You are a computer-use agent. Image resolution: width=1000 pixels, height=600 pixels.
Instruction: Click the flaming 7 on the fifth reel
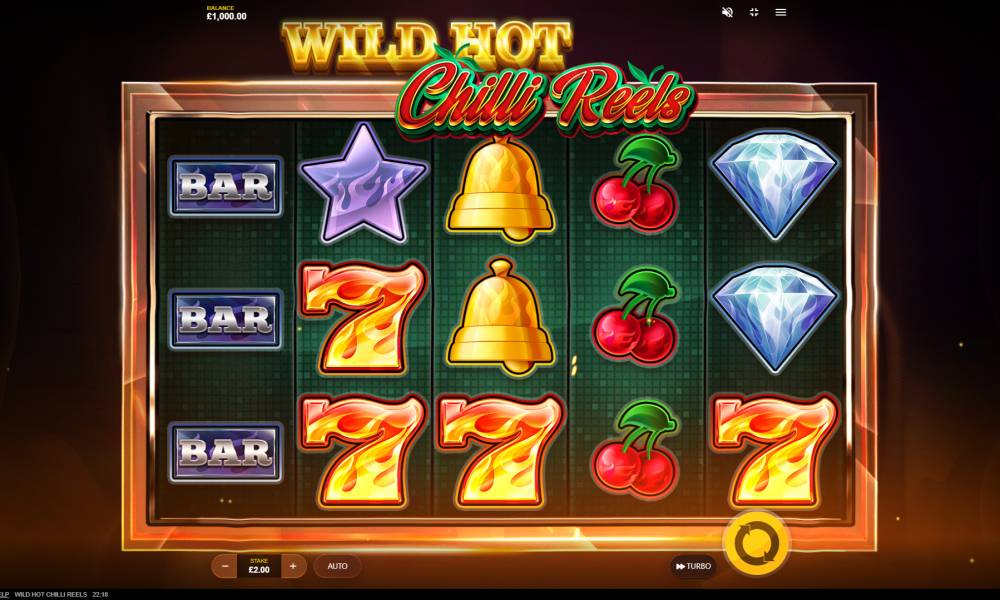(774, 450)
